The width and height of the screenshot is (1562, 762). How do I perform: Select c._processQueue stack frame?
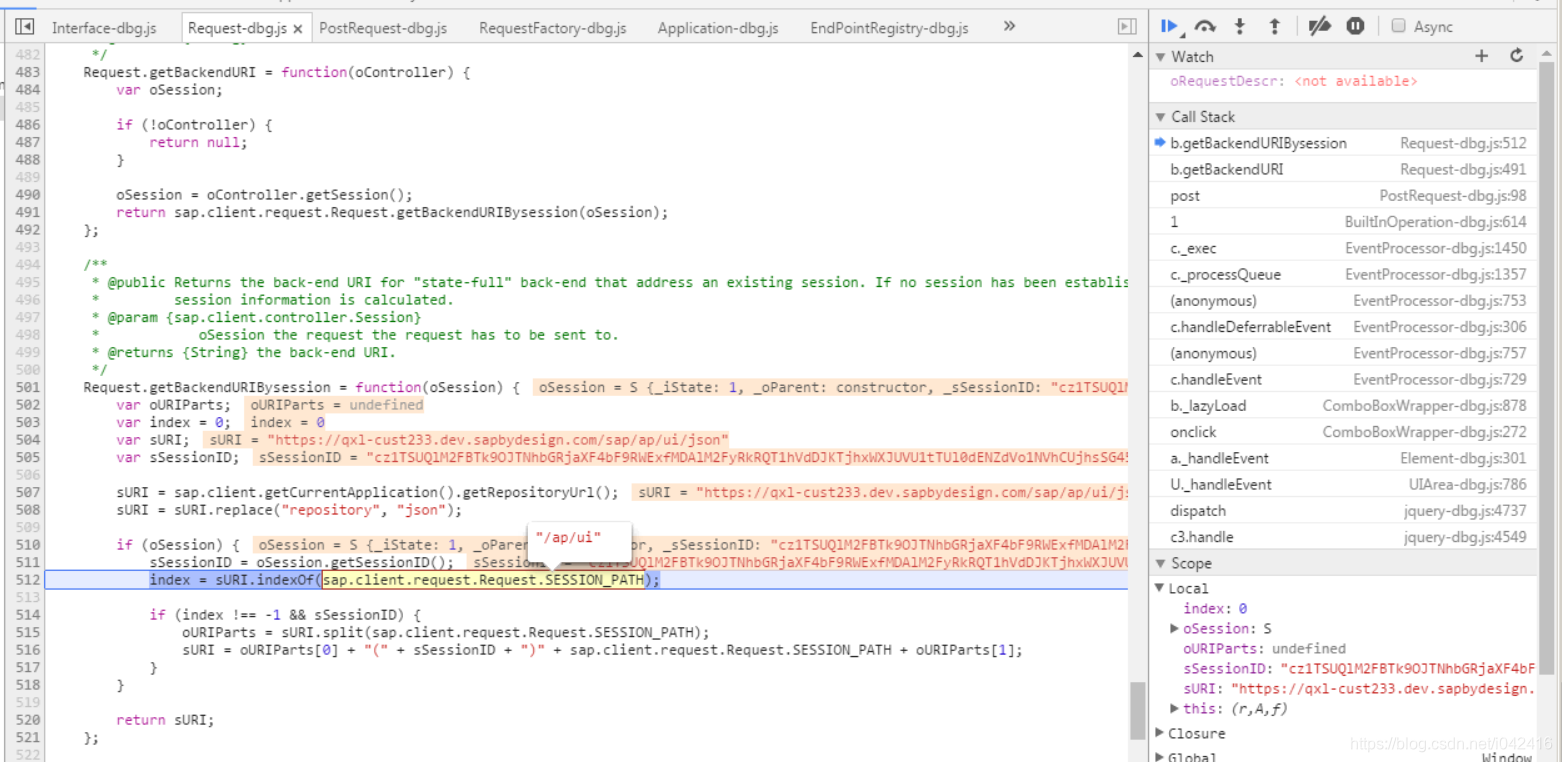[1343, 274]
